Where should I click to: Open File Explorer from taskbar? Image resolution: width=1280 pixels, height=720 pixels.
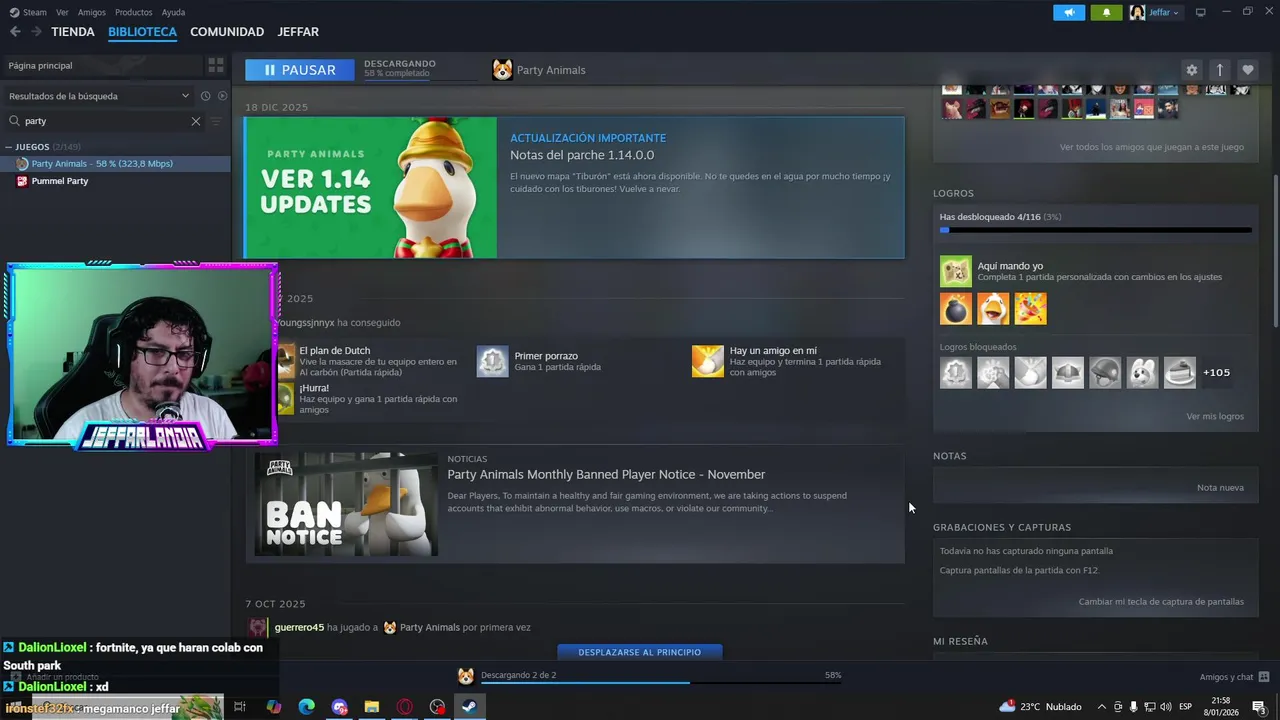tap(372, 707)
